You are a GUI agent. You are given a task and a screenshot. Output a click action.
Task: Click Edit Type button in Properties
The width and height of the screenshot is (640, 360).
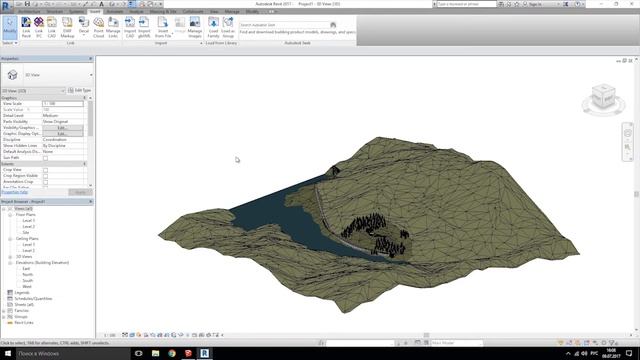coord(80,90)
